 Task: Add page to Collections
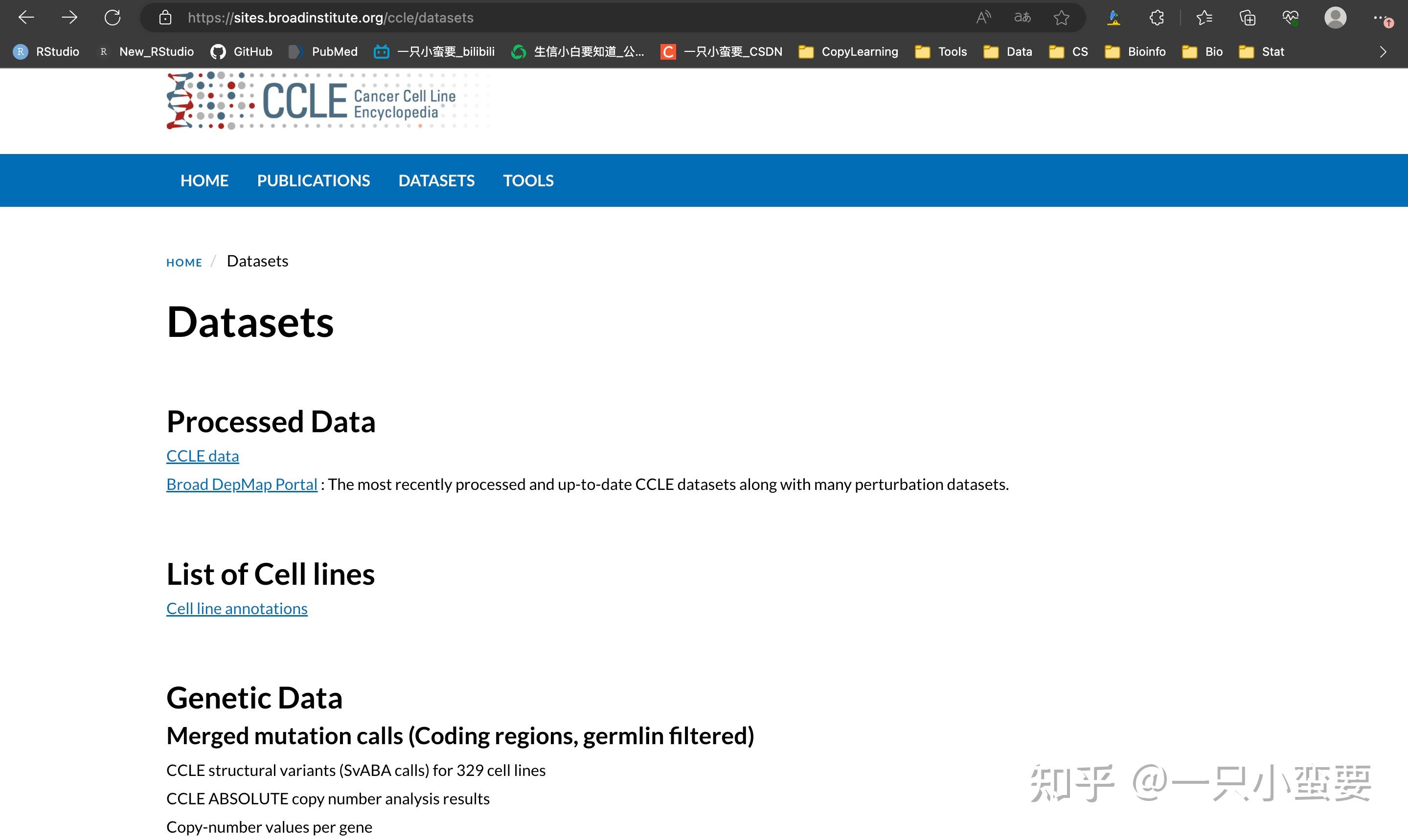[x=1247, y=18]
